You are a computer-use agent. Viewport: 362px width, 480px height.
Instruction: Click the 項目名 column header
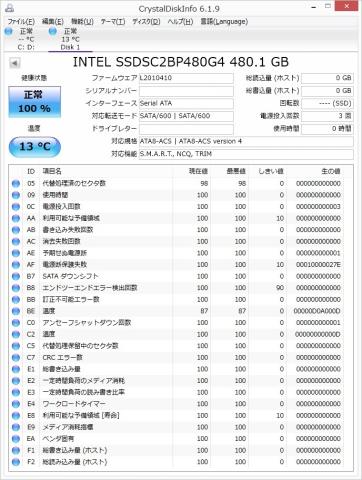(x=106, y=171)
